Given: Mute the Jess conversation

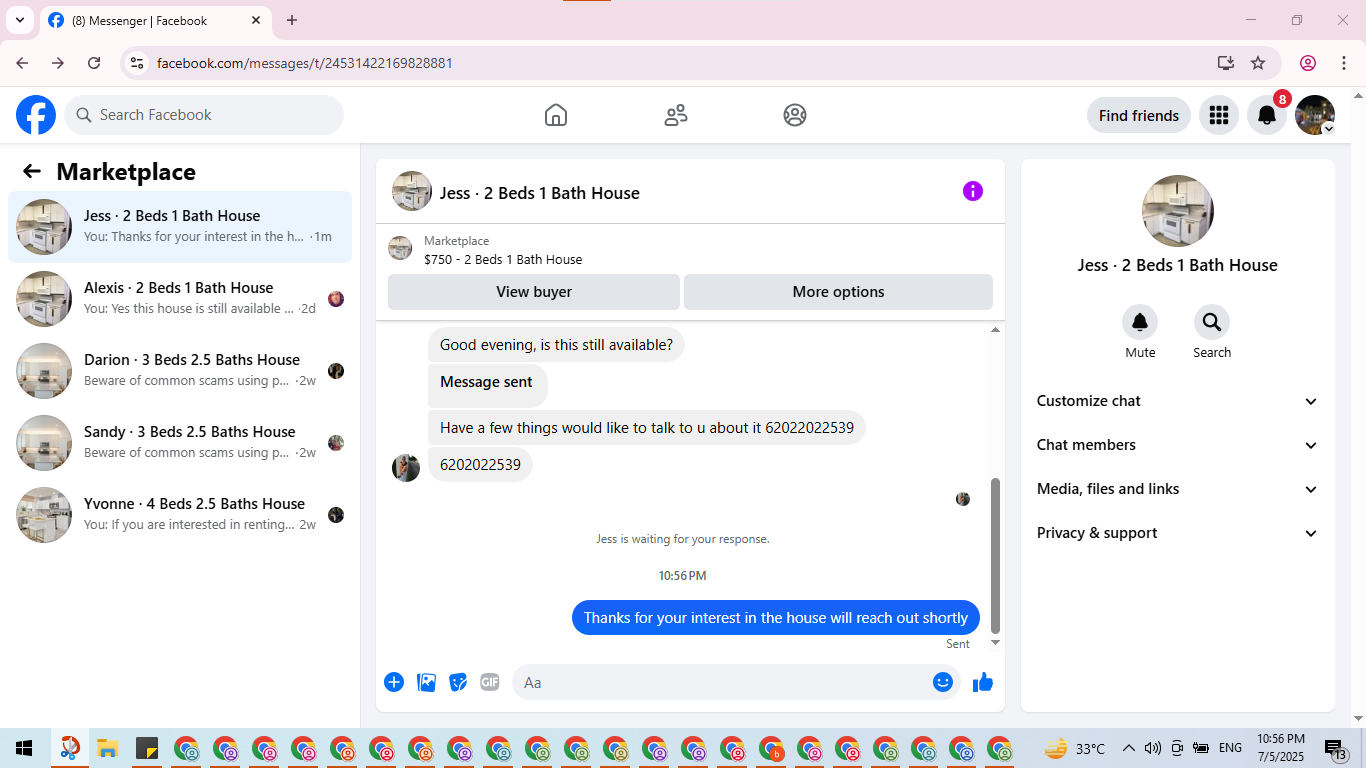Looking at the screenshot, I should tap(1140, 322).
